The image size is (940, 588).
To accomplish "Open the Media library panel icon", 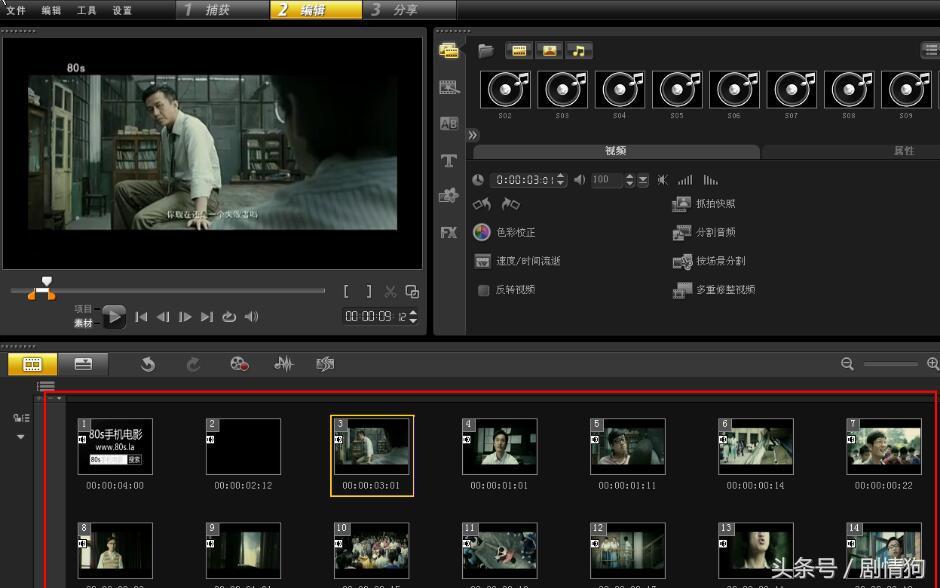I will [448, 50].
